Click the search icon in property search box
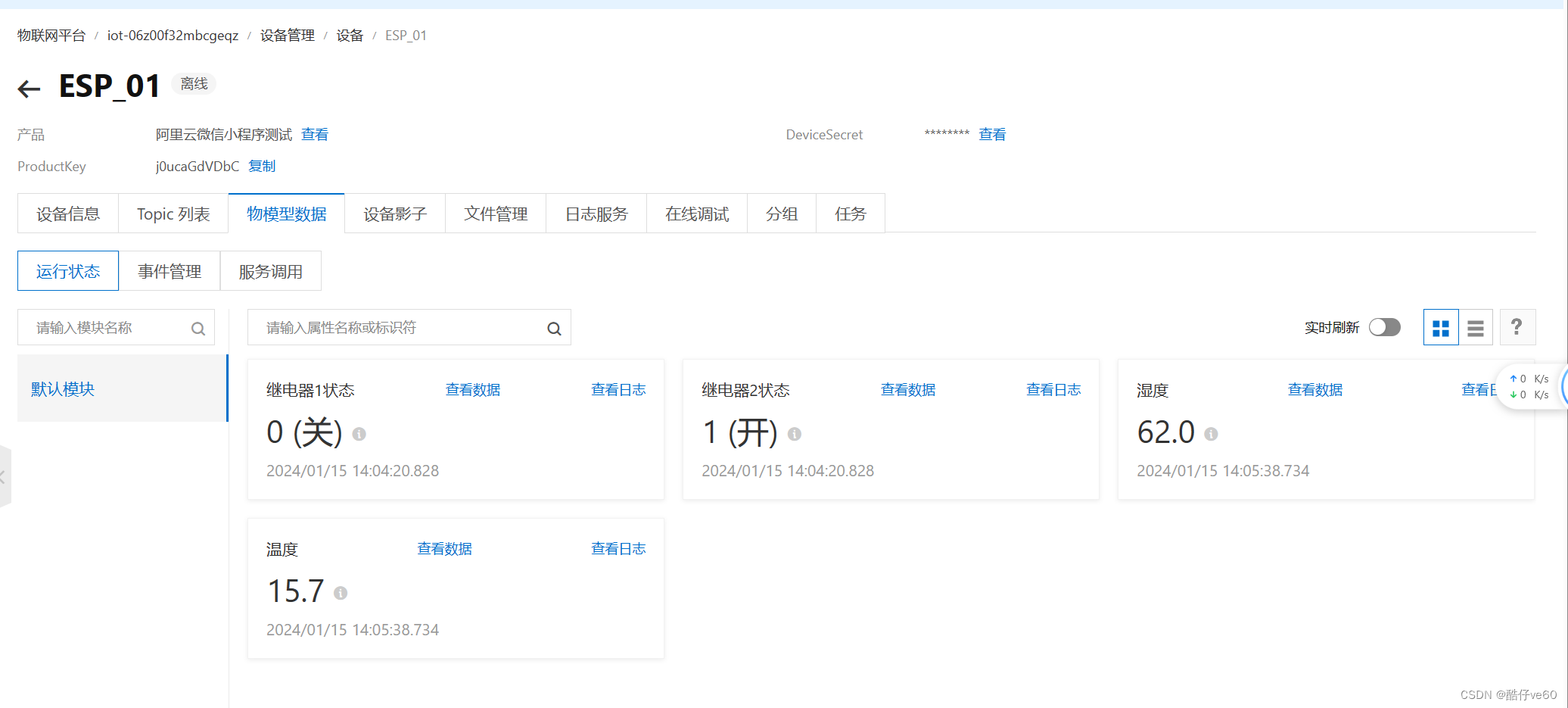 coord(553,328)
